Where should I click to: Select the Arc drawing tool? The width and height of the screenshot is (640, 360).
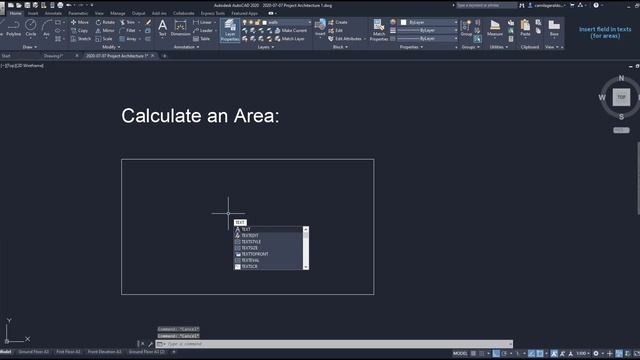pos(47,28)
